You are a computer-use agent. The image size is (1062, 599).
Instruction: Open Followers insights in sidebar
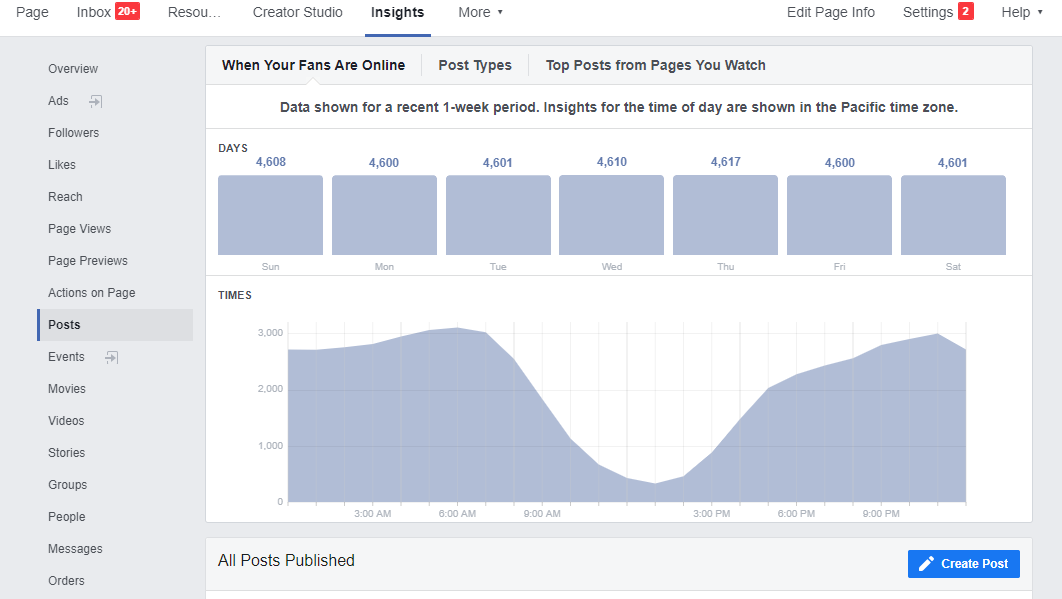(74, 133)
